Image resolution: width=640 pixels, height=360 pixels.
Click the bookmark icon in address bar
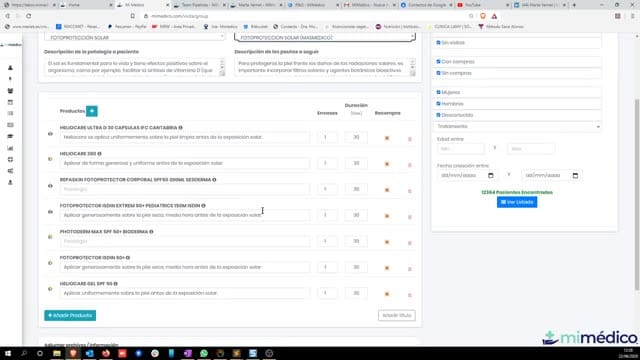pos(133,16)
